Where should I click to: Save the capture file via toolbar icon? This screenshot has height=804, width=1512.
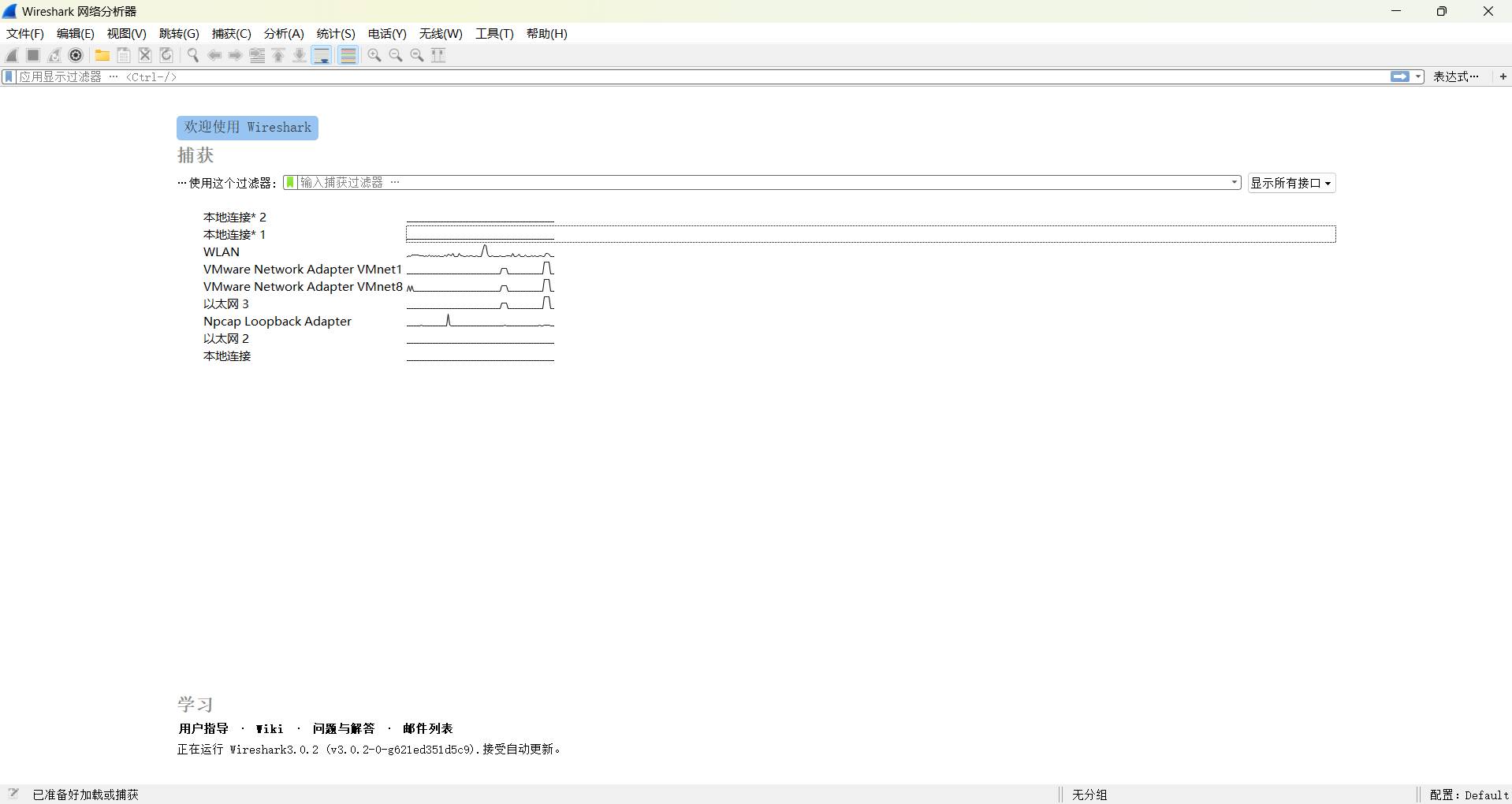click(x=124, y=55)
